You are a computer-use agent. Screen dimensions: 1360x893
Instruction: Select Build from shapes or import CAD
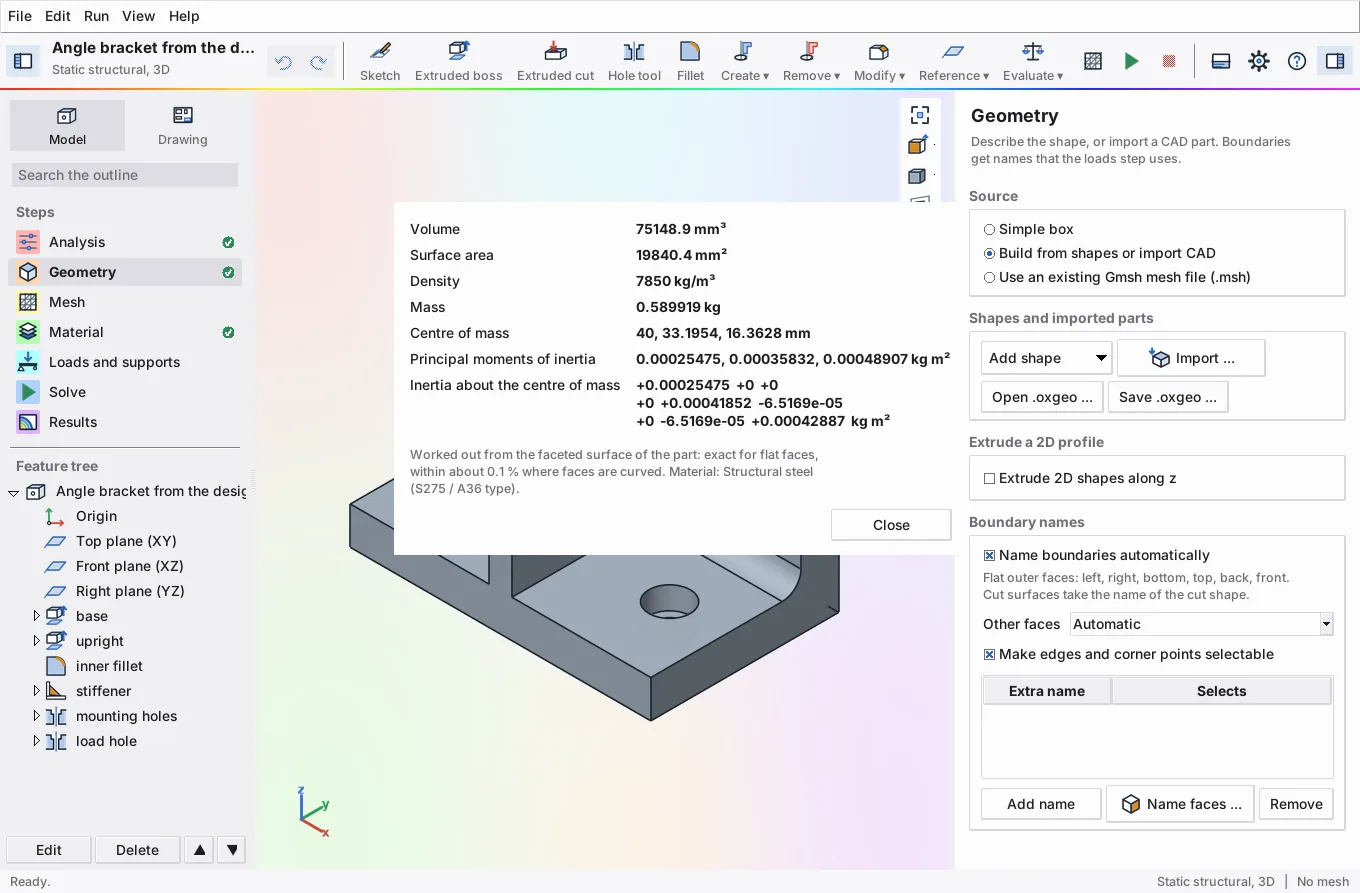1099,253
